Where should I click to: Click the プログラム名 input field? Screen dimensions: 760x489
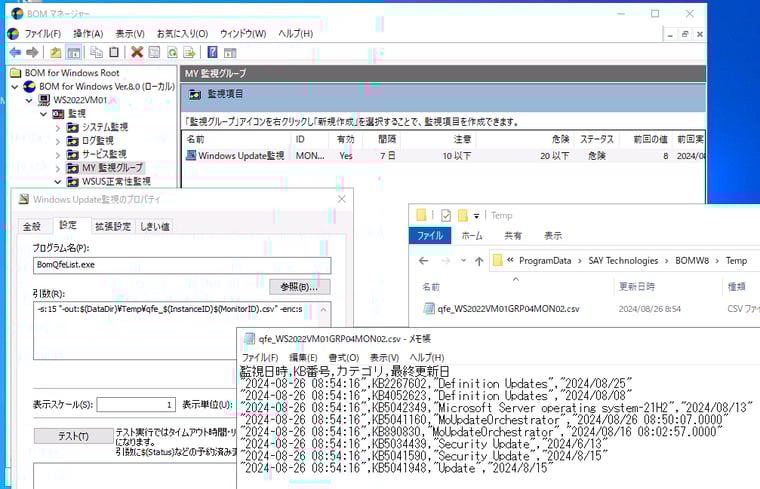click(x=181, y=265)
